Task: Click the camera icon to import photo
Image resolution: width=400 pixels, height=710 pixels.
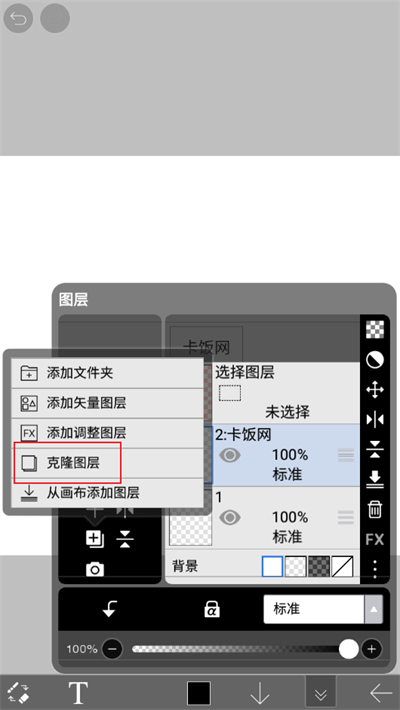Action: pos(95,569)
